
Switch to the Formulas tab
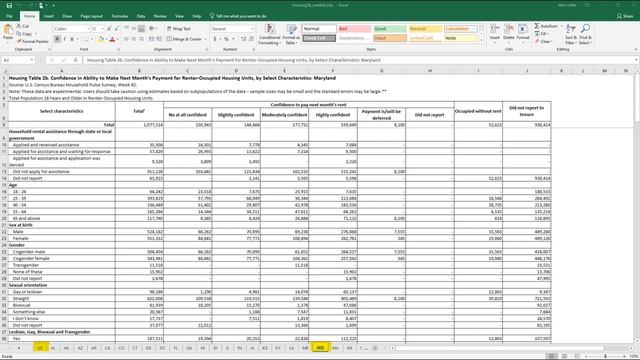coord(120,16)
